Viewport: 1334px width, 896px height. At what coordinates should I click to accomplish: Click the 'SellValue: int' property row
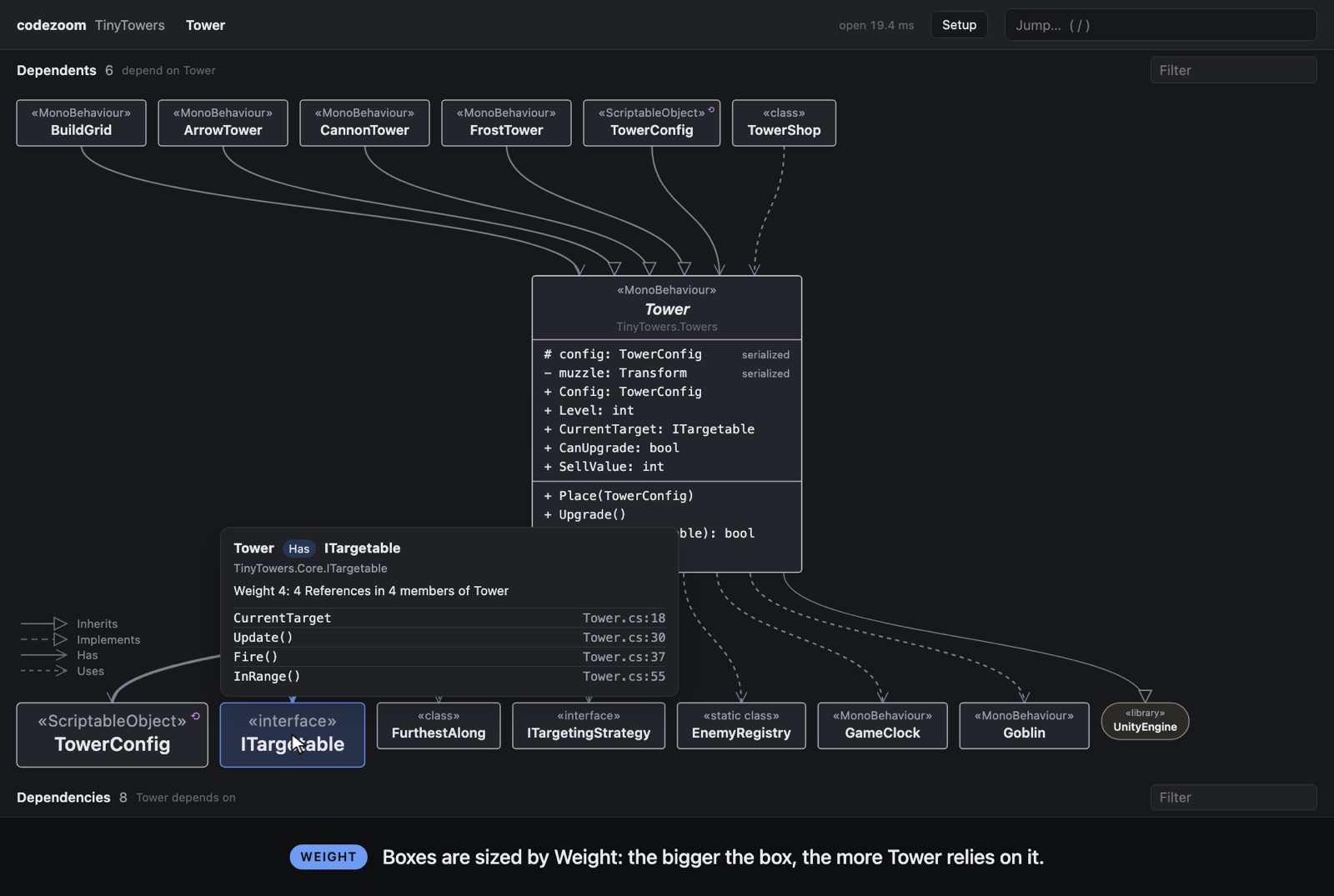(x=667, y=467)
